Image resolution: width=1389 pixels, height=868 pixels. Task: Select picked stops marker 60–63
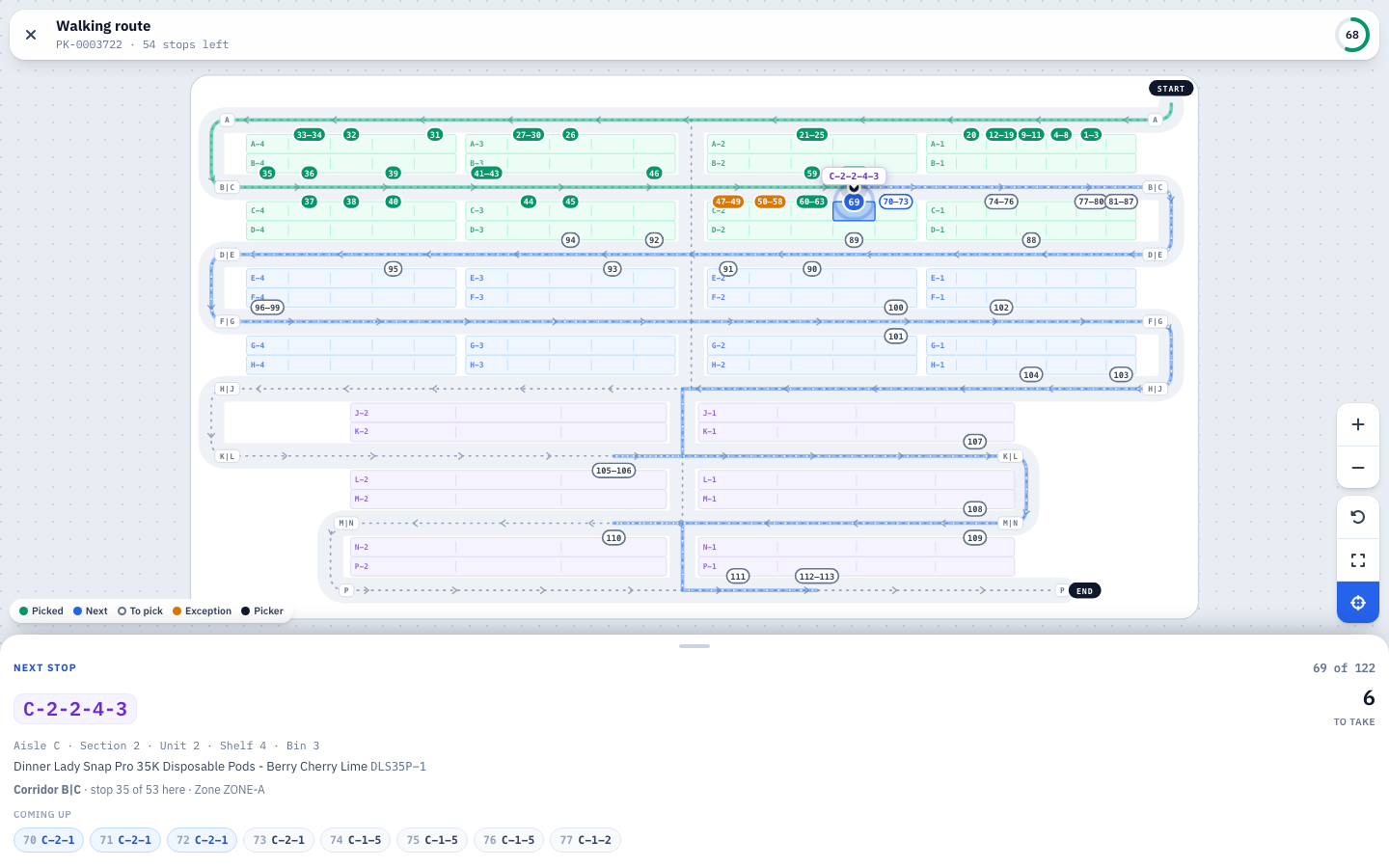tap(812, 202)
